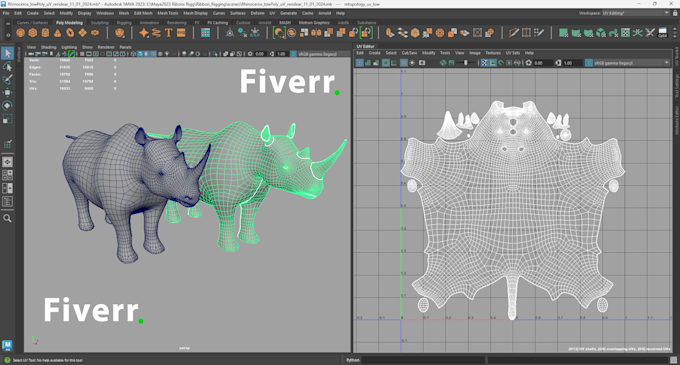680x365 pixels.
Task: Activate the Paint Selection tool
Action: 7,80
